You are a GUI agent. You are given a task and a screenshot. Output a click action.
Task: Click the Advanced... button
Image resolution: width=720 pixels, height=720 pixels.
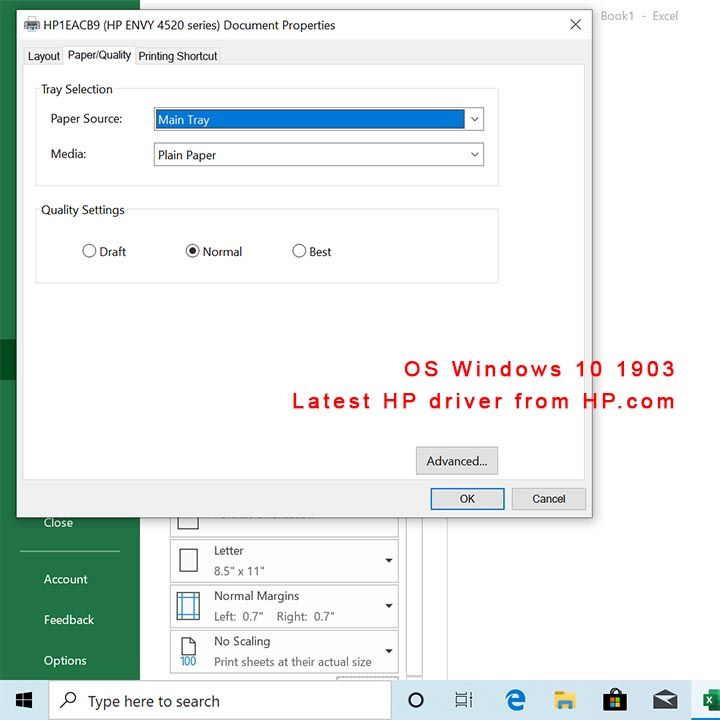point(456,461)
